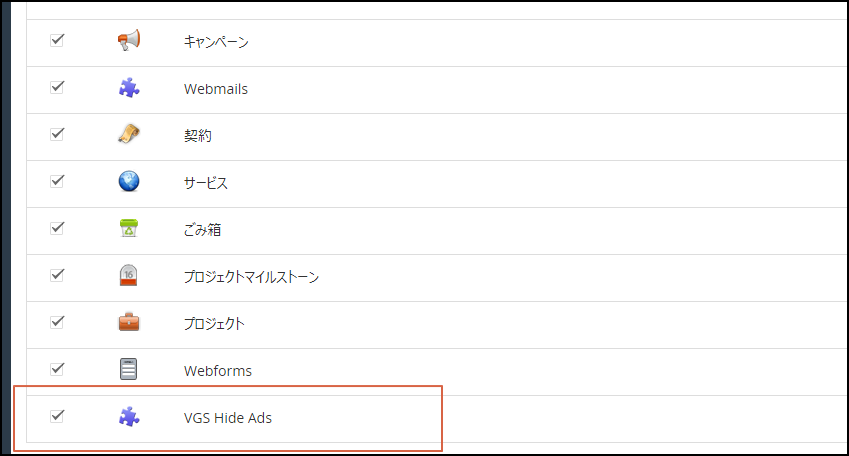Click the VGS Hide Ads label
Image resolution: width=849 pixels, height=456 pixels.
click(228, 418)
